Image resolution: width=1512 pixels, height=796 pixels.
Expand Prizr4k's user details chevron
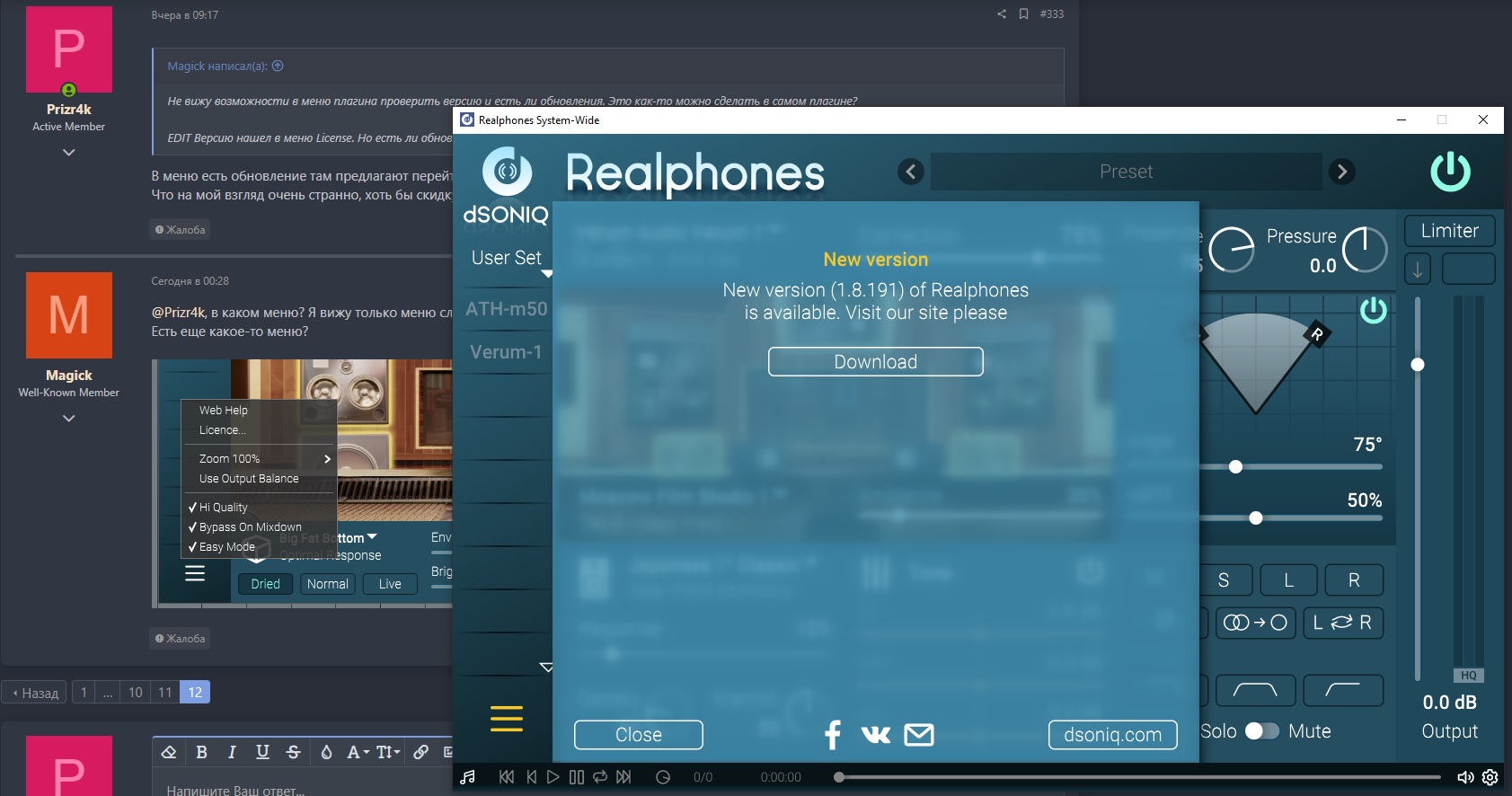click(69, 153)
